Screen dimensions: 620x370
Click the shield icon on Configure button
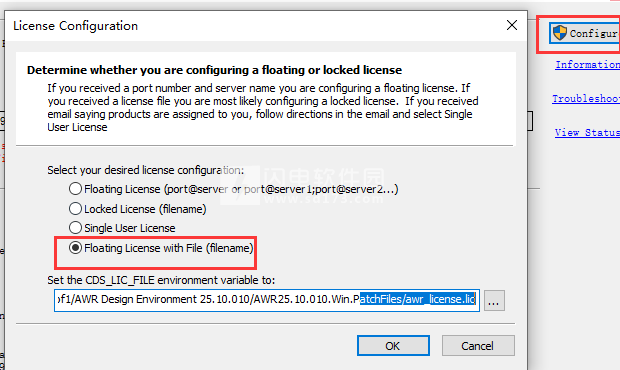coord(560,33)
